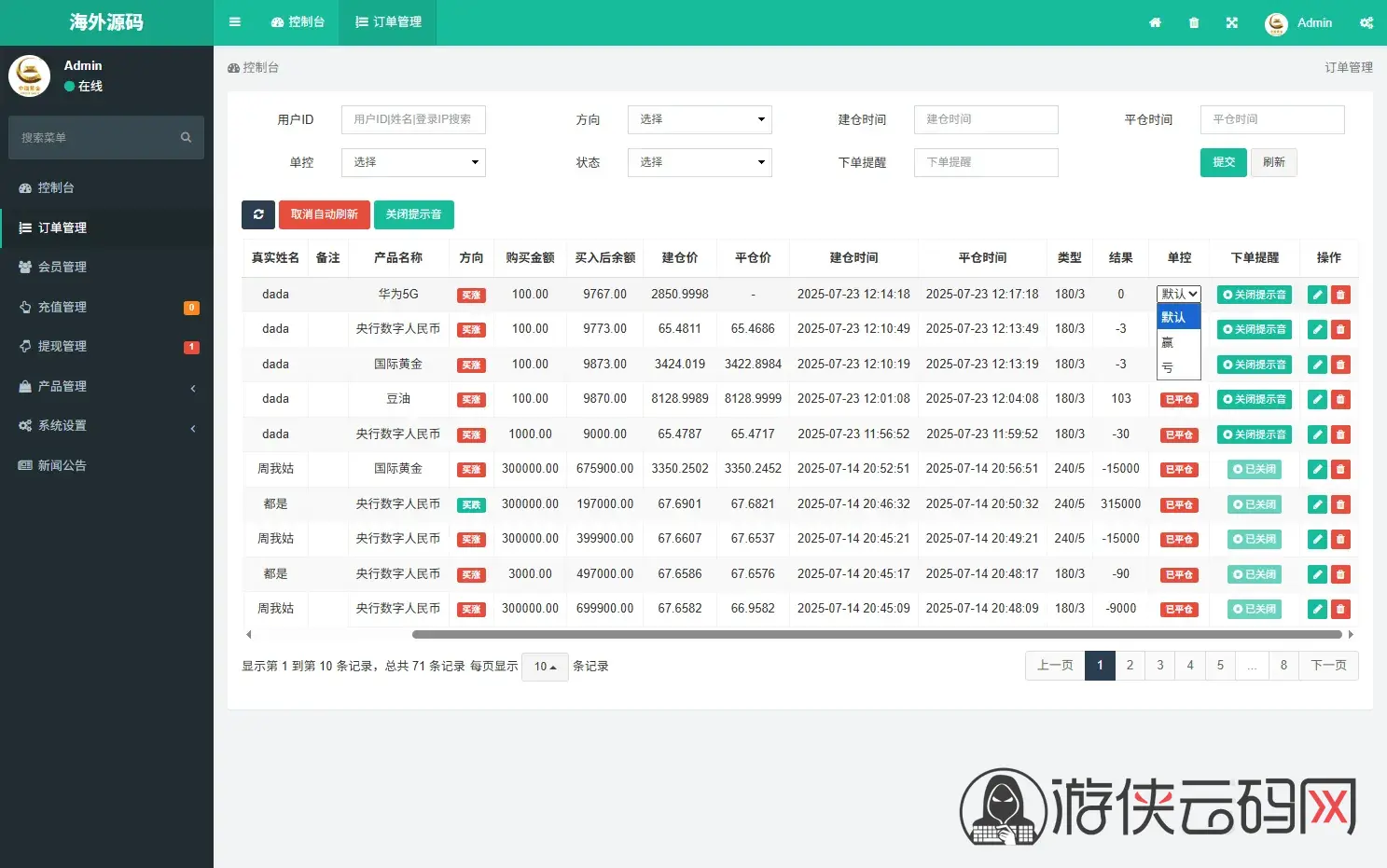Toggle 关闭提示音 for the 国际黄金 100.00 row

pyautogui.click(x=1254, y=365)
